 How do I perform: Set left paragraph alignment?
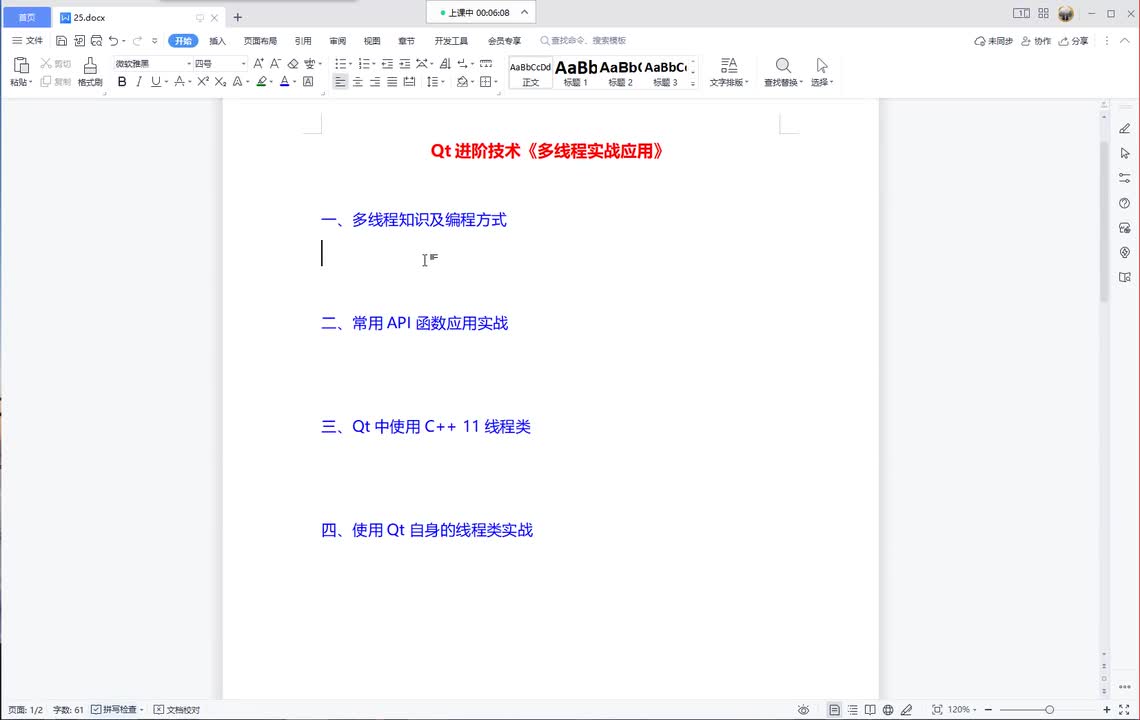[x=340, y=81]
